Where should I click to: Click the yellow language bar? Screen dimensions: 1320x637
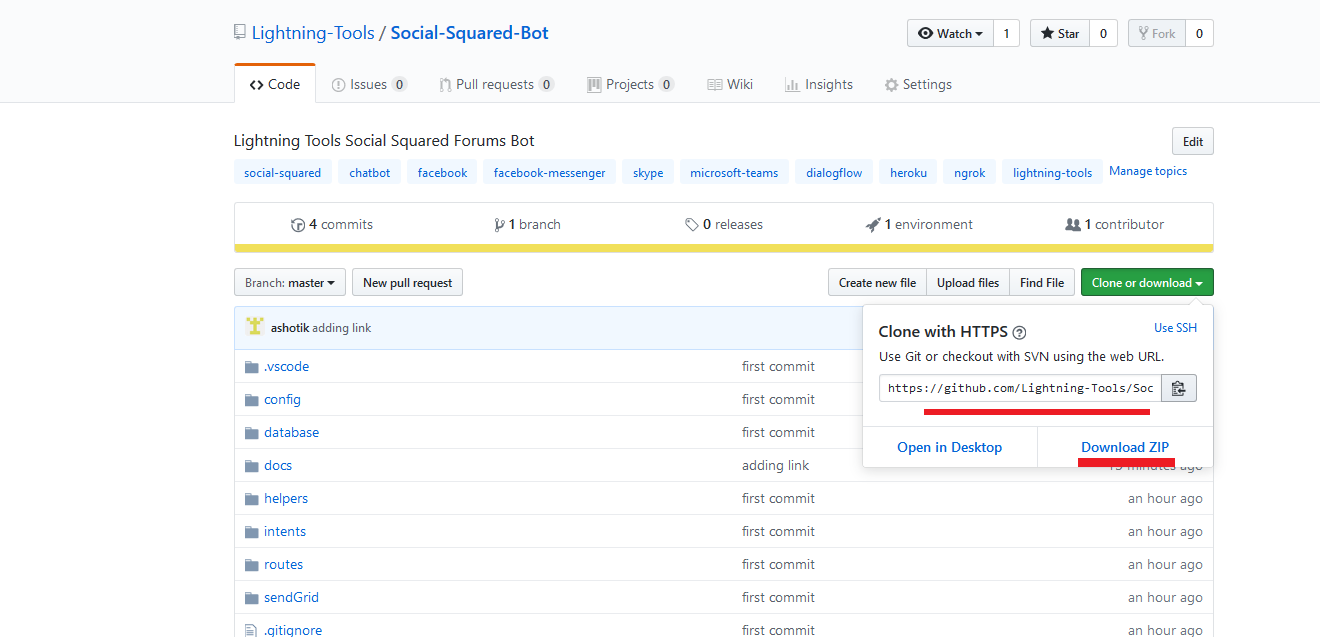click(723, 248)
